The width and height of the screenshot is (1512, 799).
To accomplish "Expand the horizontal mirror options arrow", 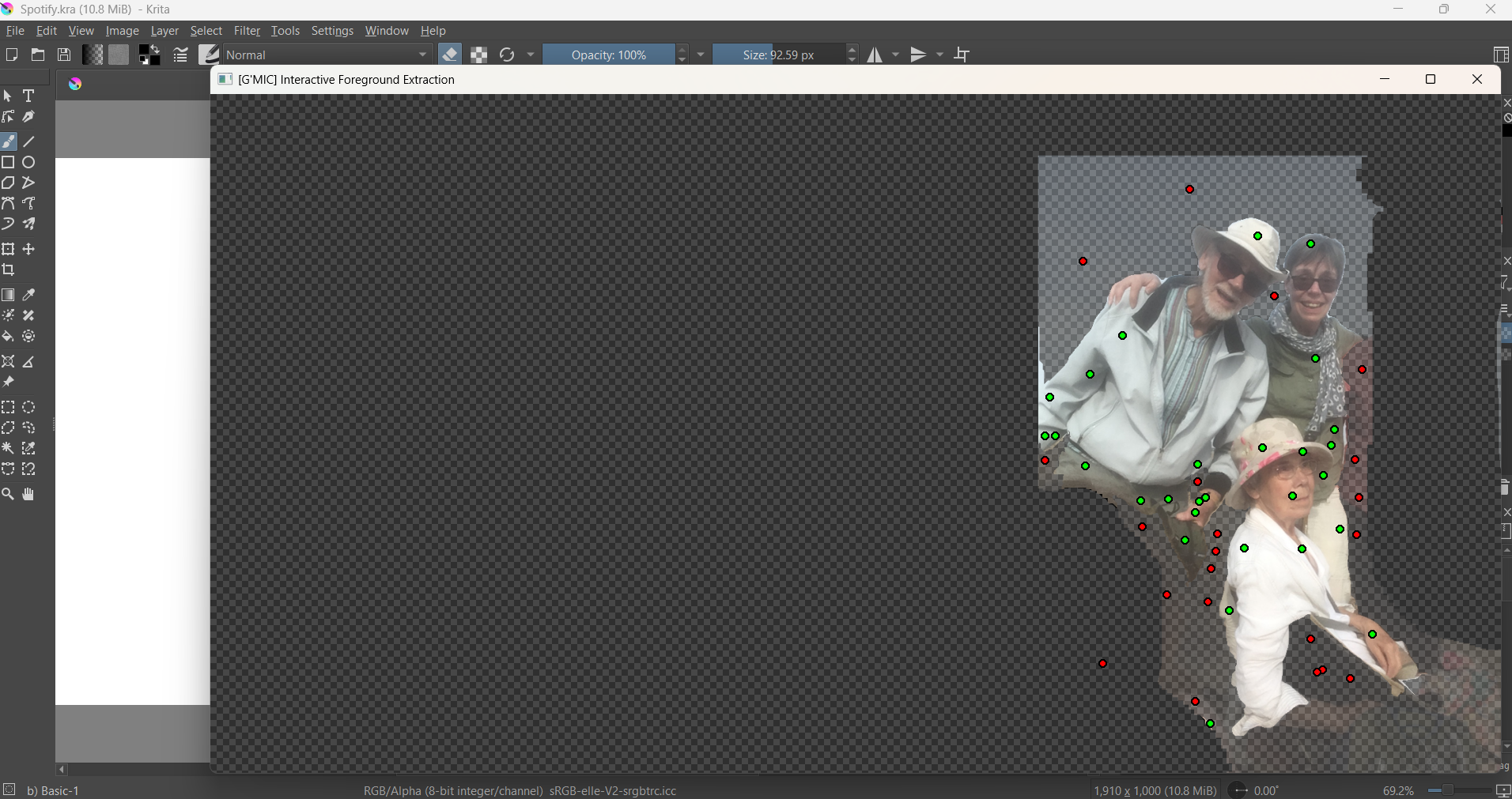I will coord(896,55).
